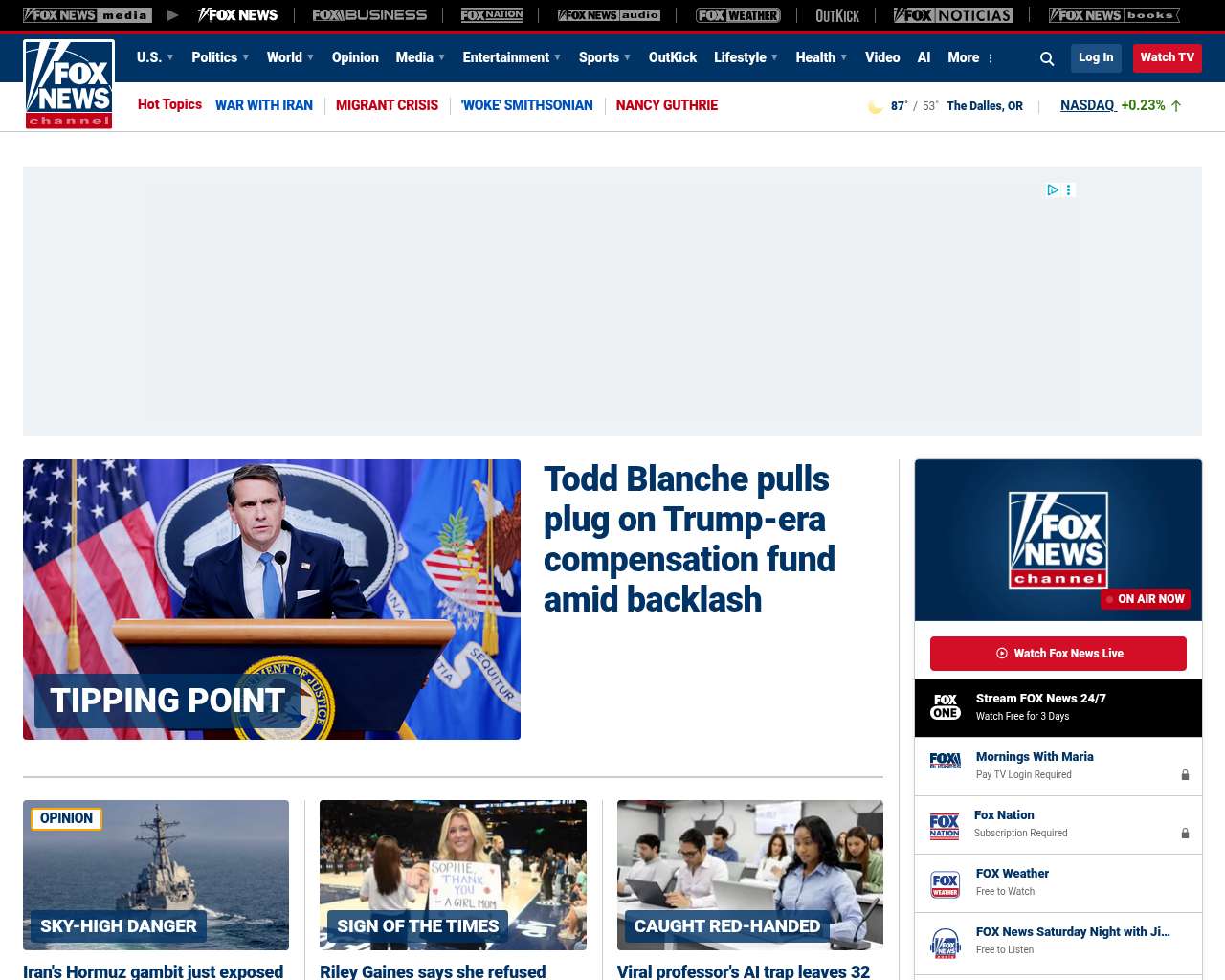Open the NASDAQ stock link

(1087, 105)
